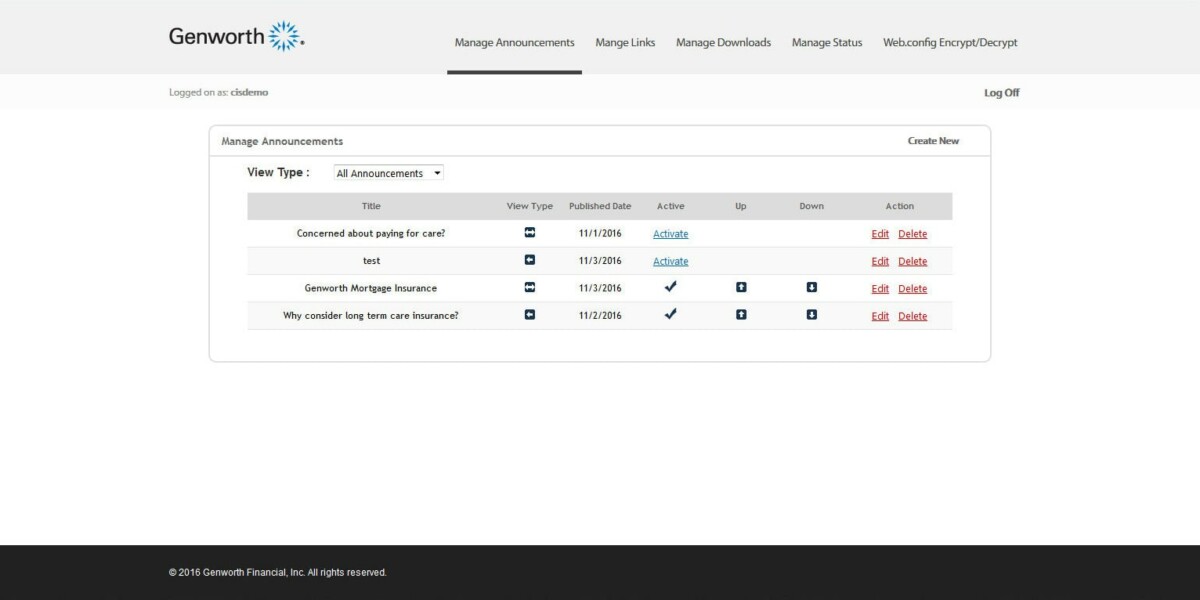Click the Genworth logo
The height and width of the screenshot is (600, 1200).
point(237,36)
